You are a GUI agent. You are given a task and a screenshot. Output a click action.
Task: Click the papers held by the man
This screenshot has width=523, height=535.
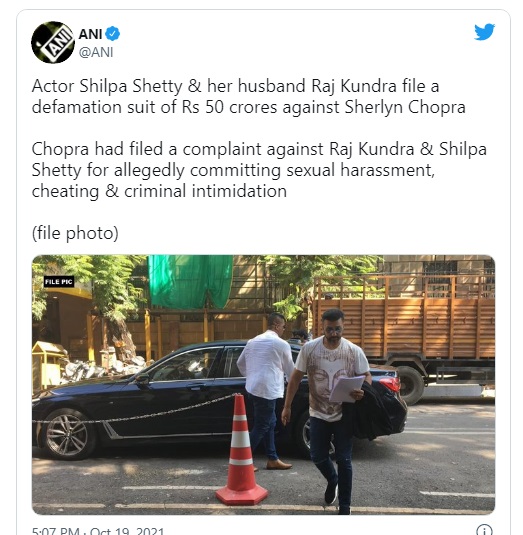[347, 388]
